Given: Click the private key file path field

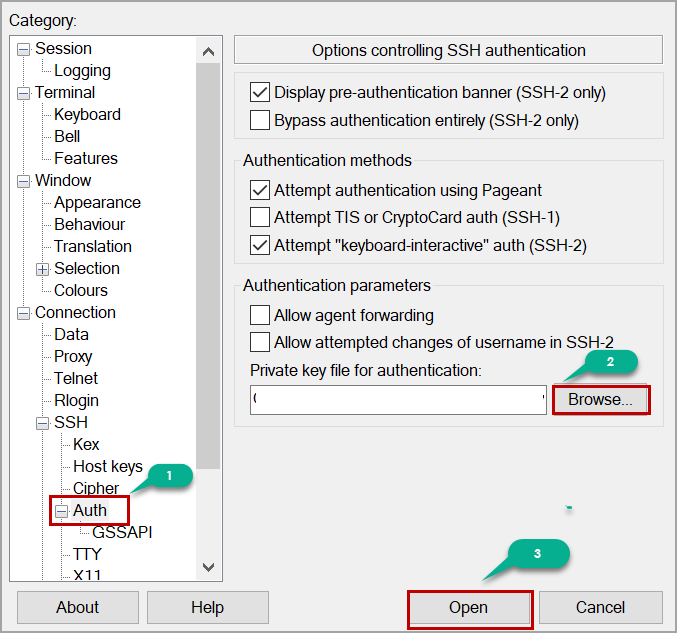Looking at the screenshot, I should click(397, 400).
